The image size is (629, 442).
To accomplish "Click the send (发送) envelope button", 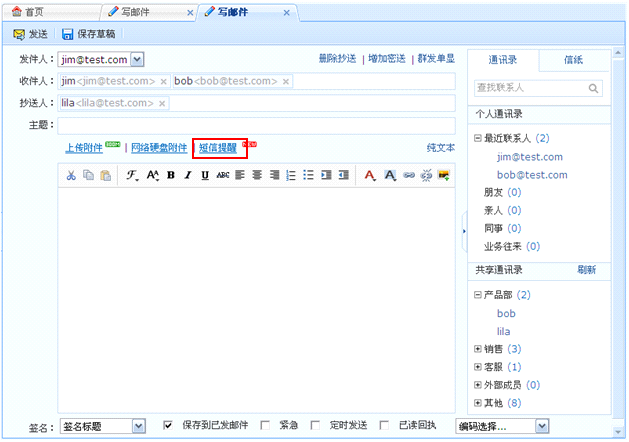I will pos(30,33).
